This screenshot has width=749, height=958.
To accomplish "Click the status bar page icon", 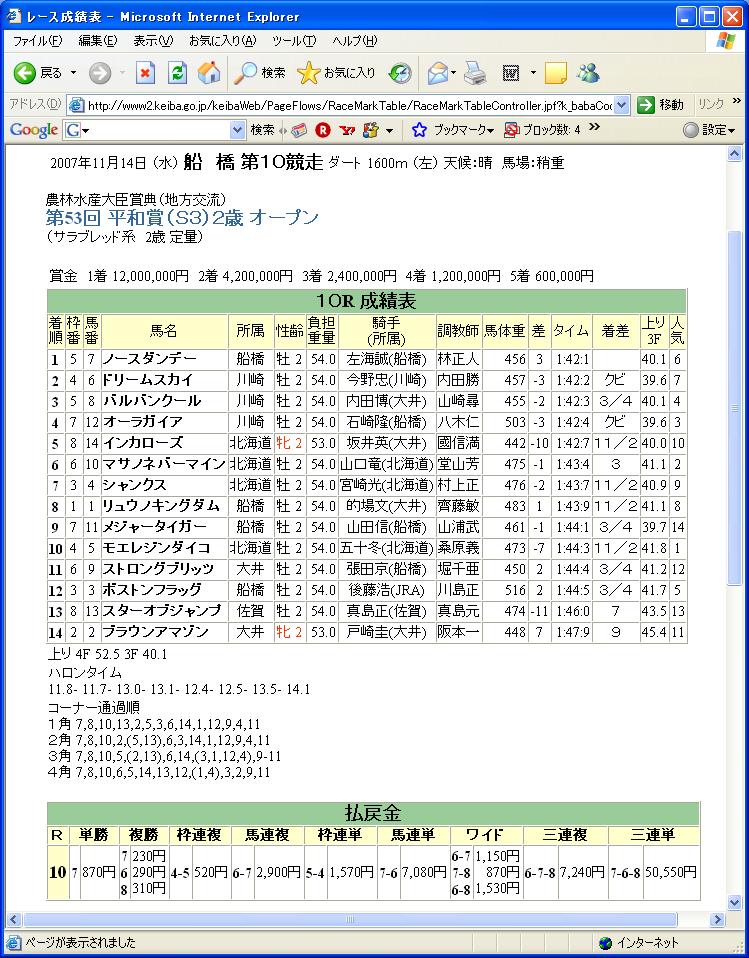I will [x=13, y=942].
